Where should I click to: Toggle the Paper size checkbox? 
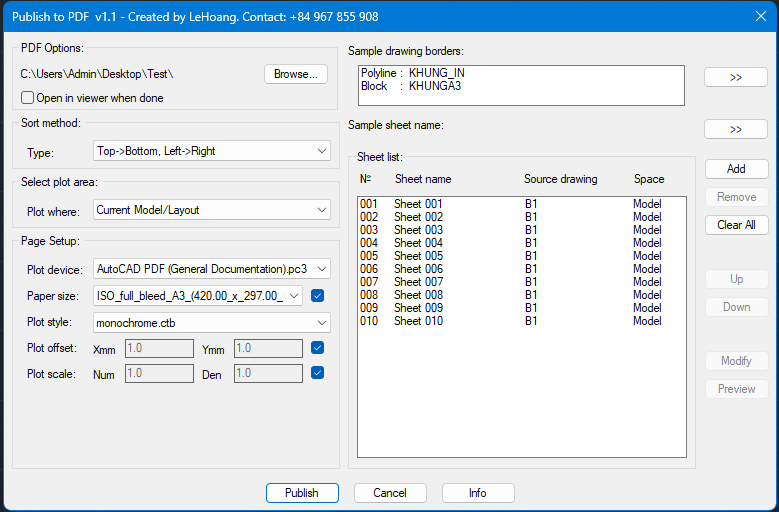pos(318,295)
